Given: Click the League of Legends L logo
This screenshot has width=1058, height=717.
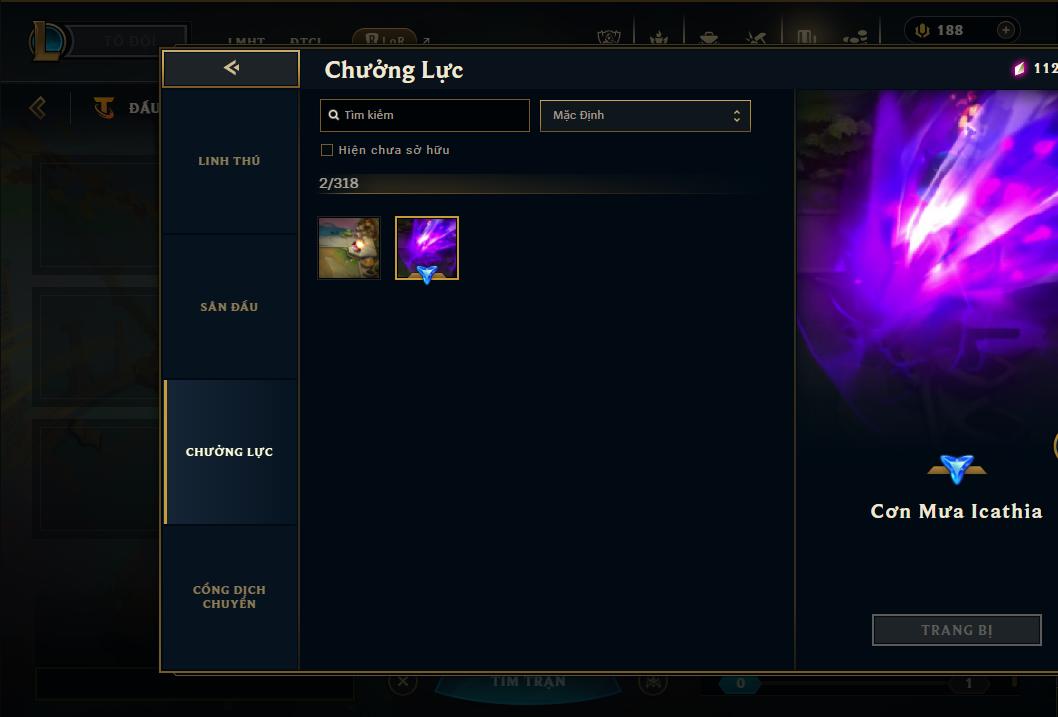Looking at the screenshot, I should (47, 40).
